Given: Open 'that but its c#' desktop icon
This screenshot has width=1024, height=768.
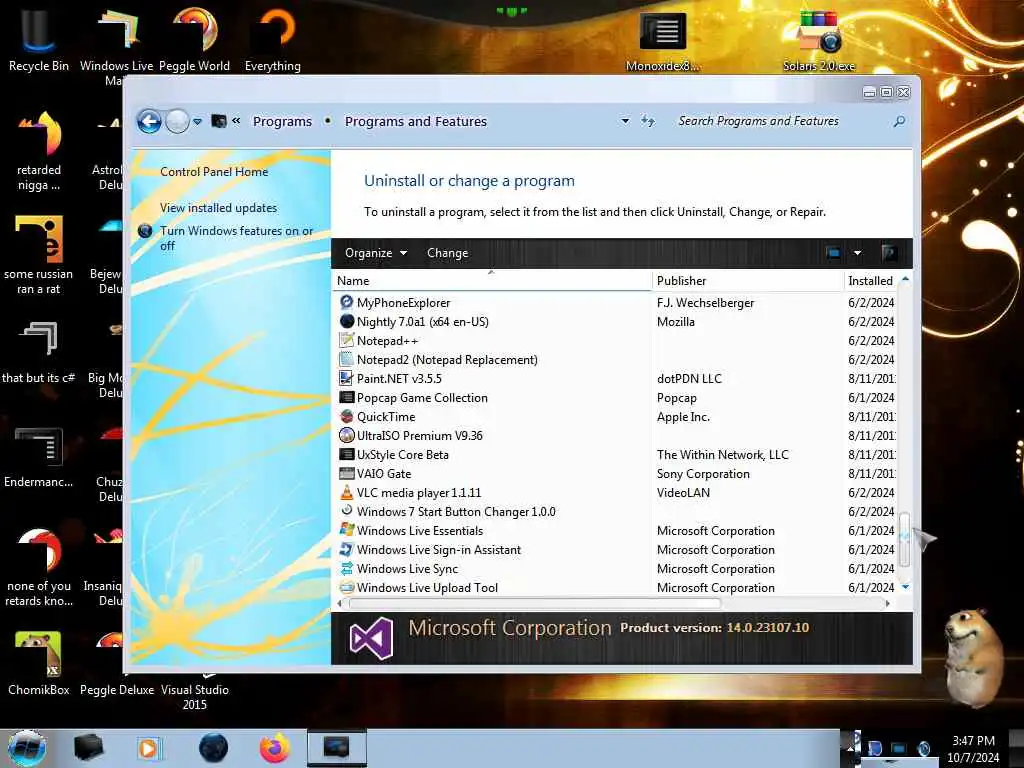Looking at the screenshot, I should [x=38, y=351].
